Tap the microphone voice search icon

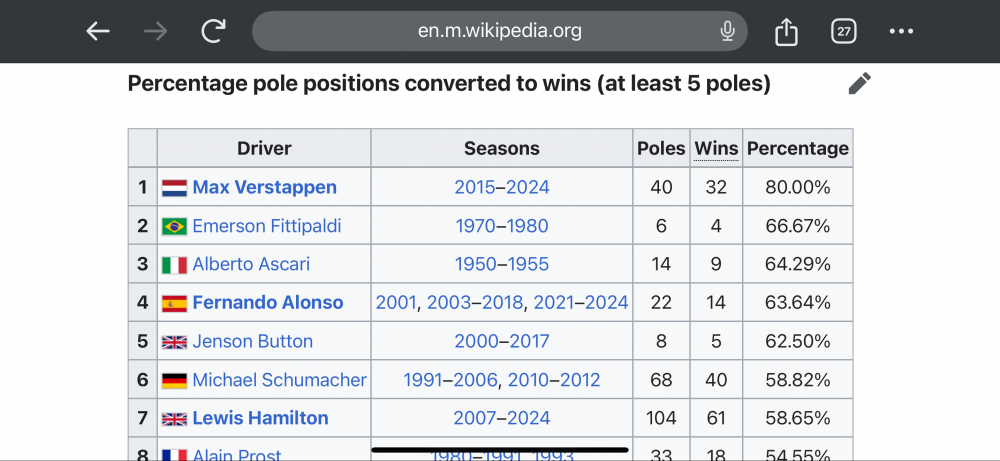[x=728, y=31]
